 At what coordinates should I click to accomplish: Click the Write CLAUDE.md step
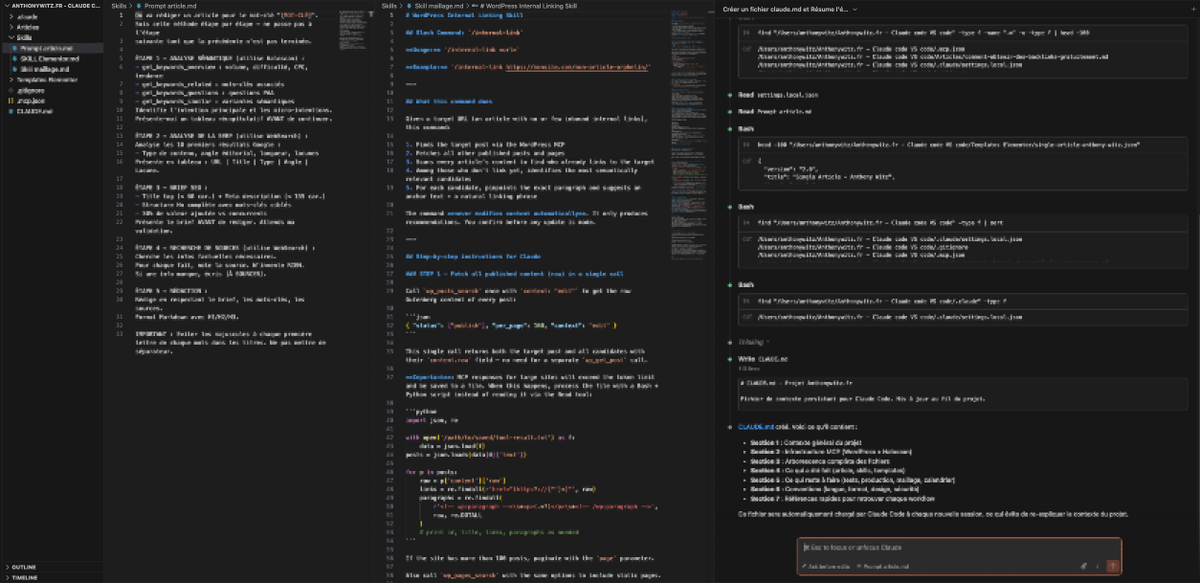(x=763, y=357)
